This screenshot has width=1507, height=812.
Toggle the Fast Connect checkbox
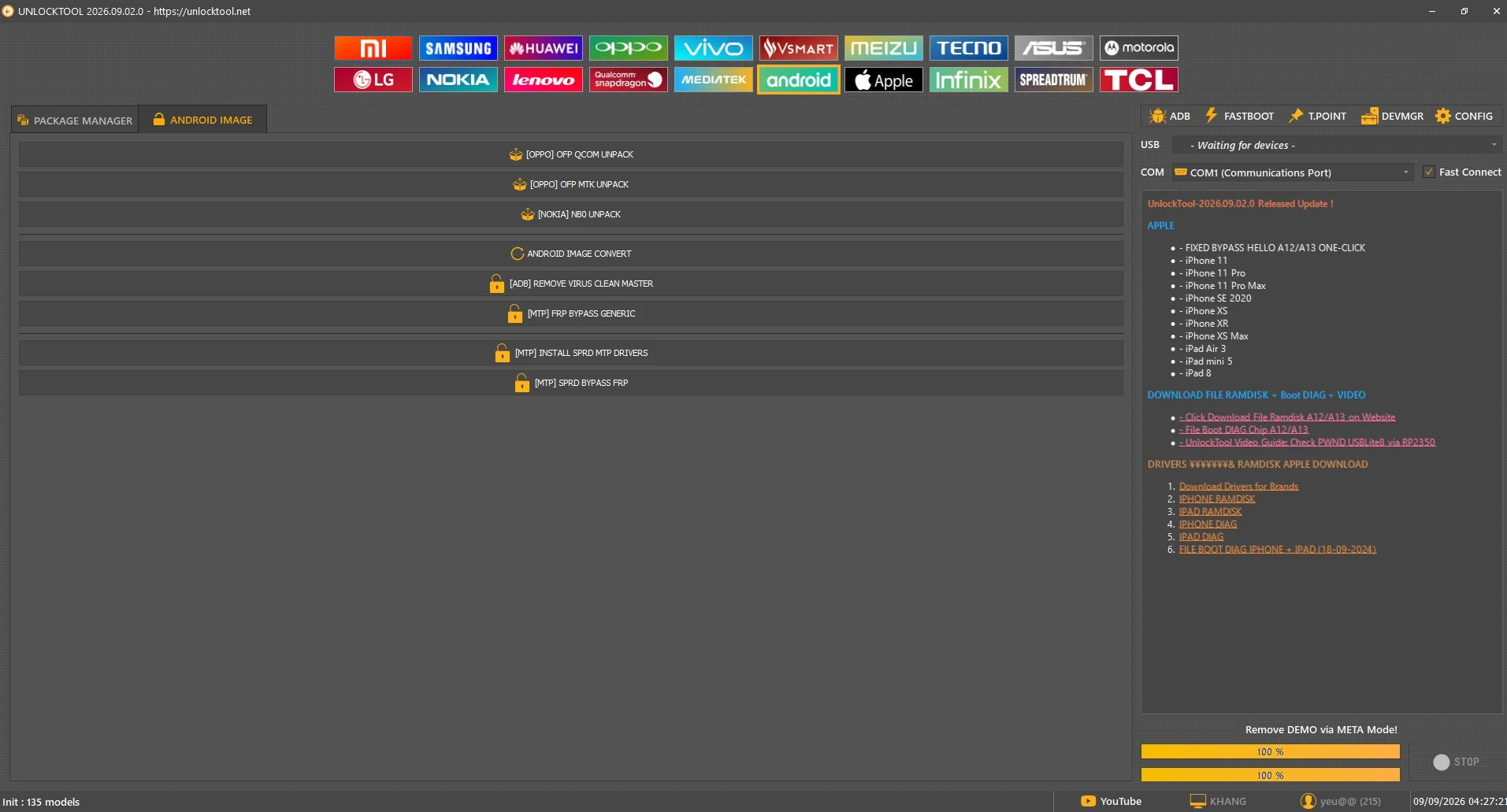(1428, 172)
